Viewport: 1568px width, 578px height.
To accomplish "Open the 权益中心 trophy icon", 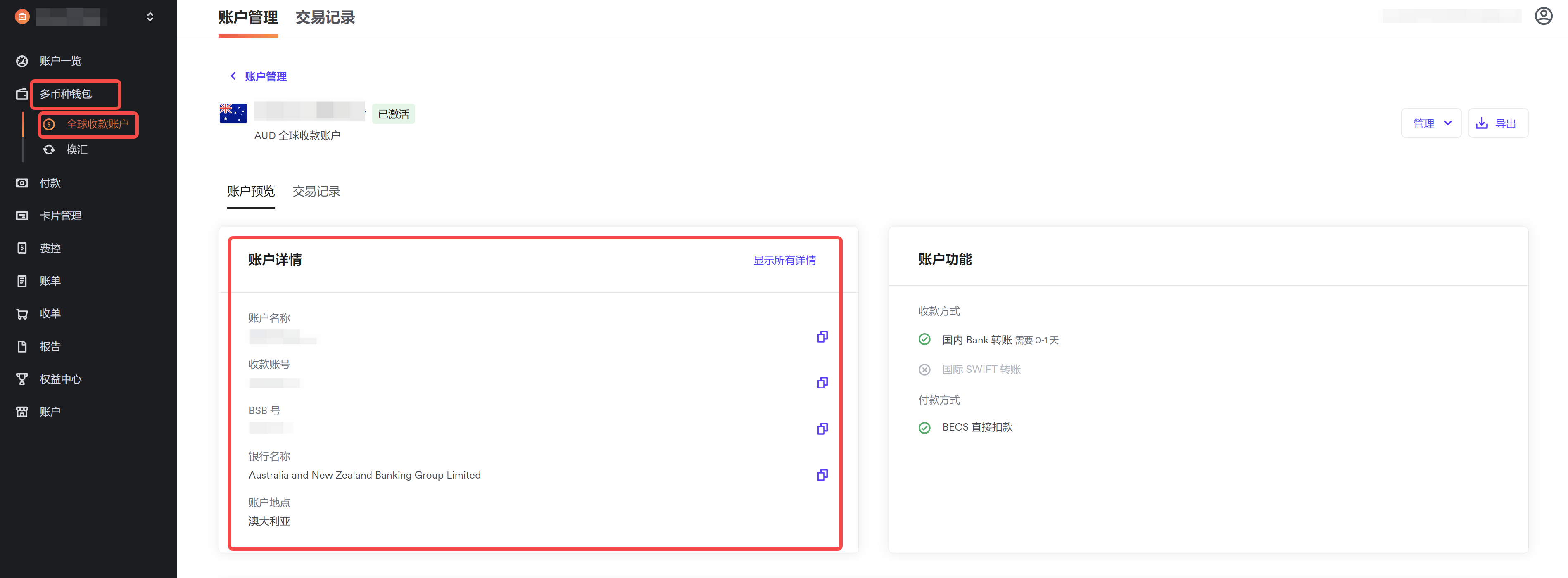I will (22, 379).
